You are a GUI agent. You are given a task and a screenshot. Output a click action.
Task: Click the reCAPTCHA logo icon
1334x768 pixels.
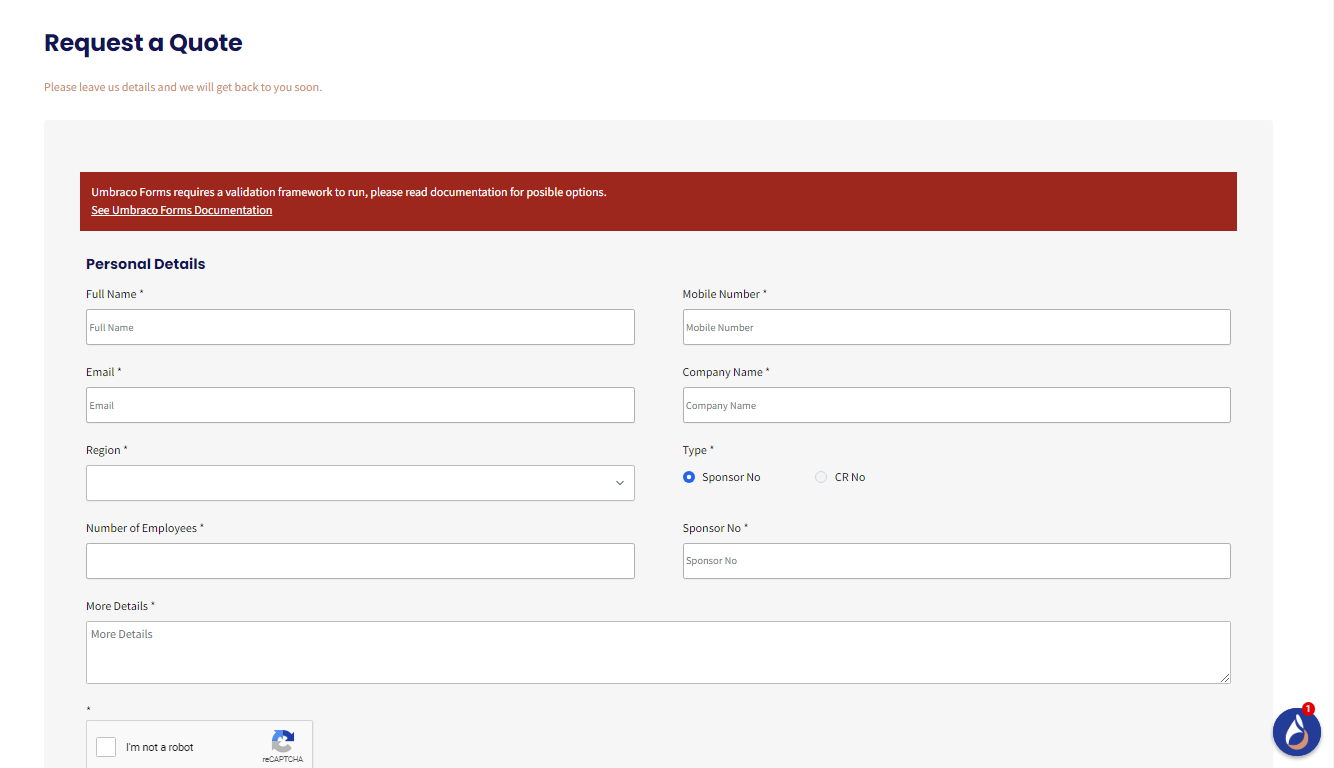tap(283, 741)
